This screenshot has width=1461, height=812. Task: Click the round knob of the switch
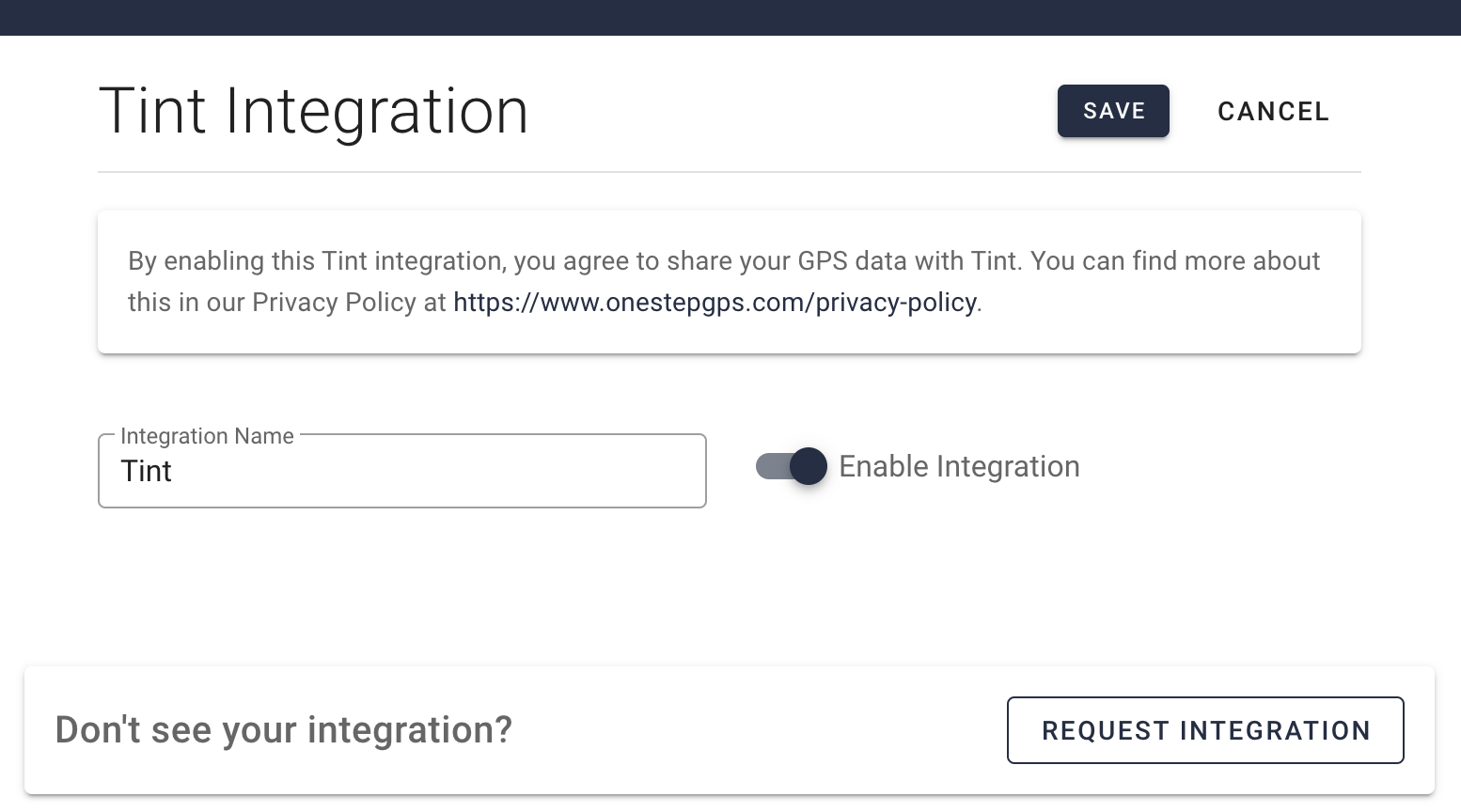pyautogui.click(x=808, y=466)
